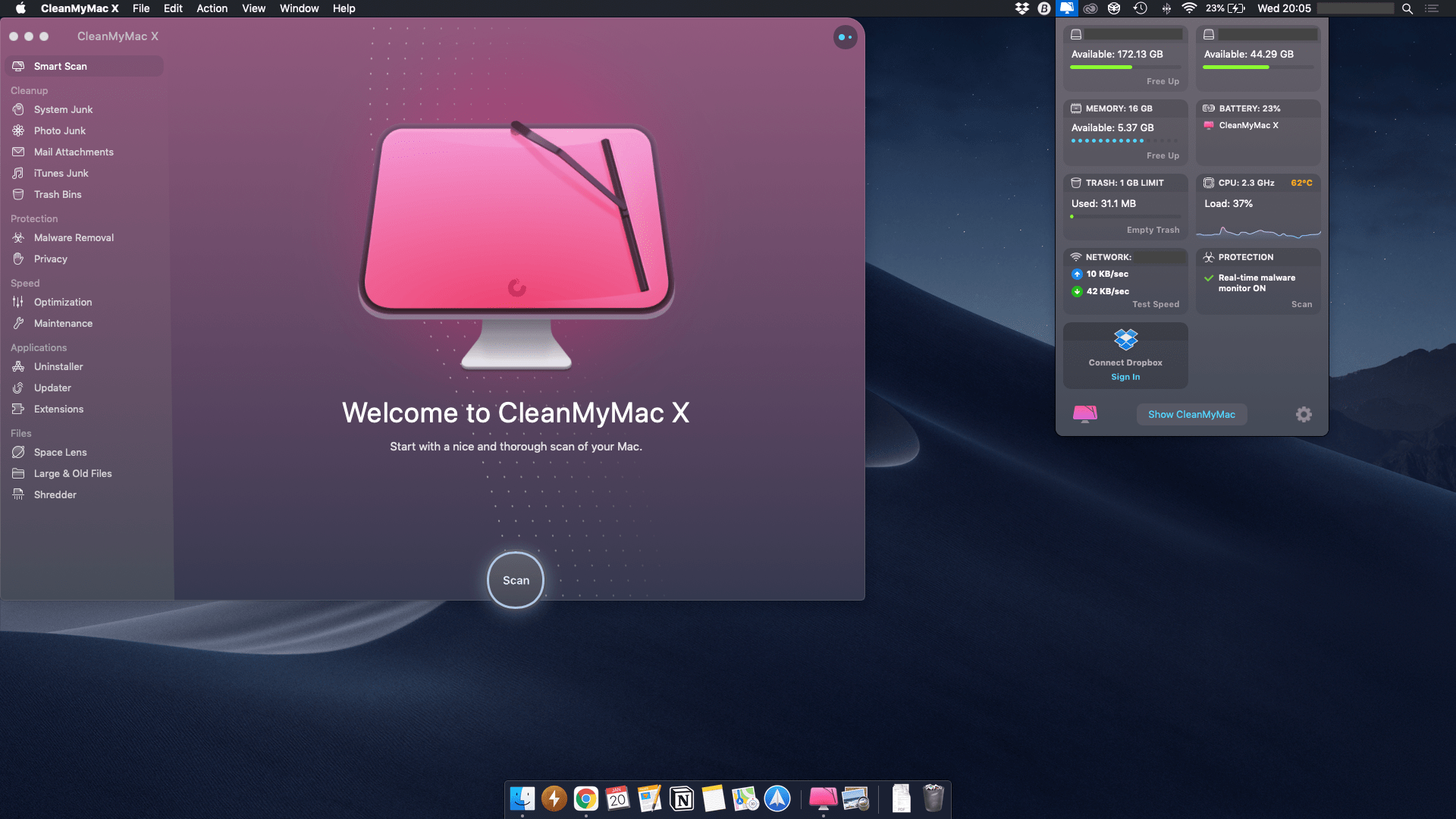The width and height of the screenshot is (1456, 819).
Task: Click the assistant dots icon
Action: 845,37
